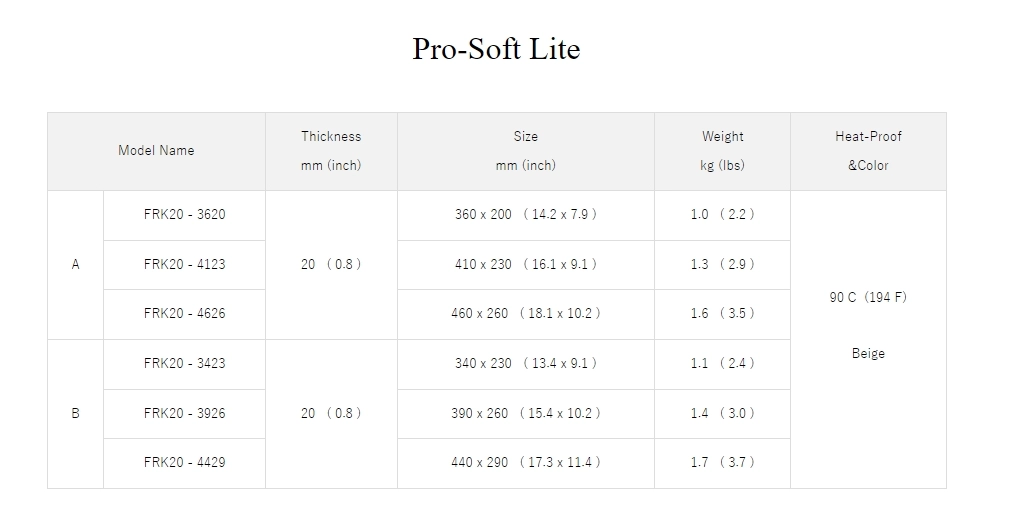Click the Weight kg (lbs) header

(722, 151)
